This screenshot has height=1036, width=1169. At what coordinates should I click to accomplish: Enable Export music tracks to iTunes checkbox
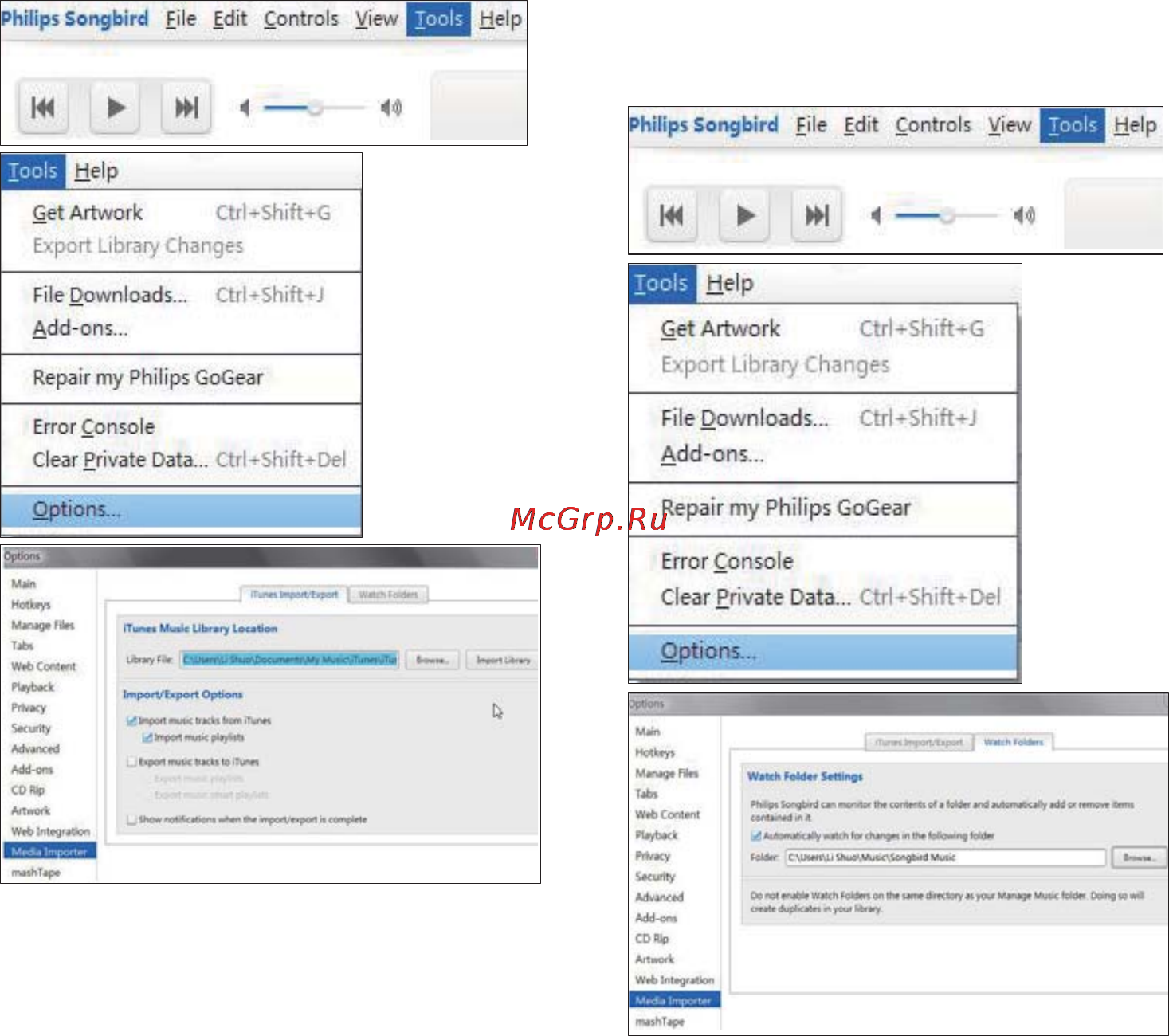click(x=132, y=762)
